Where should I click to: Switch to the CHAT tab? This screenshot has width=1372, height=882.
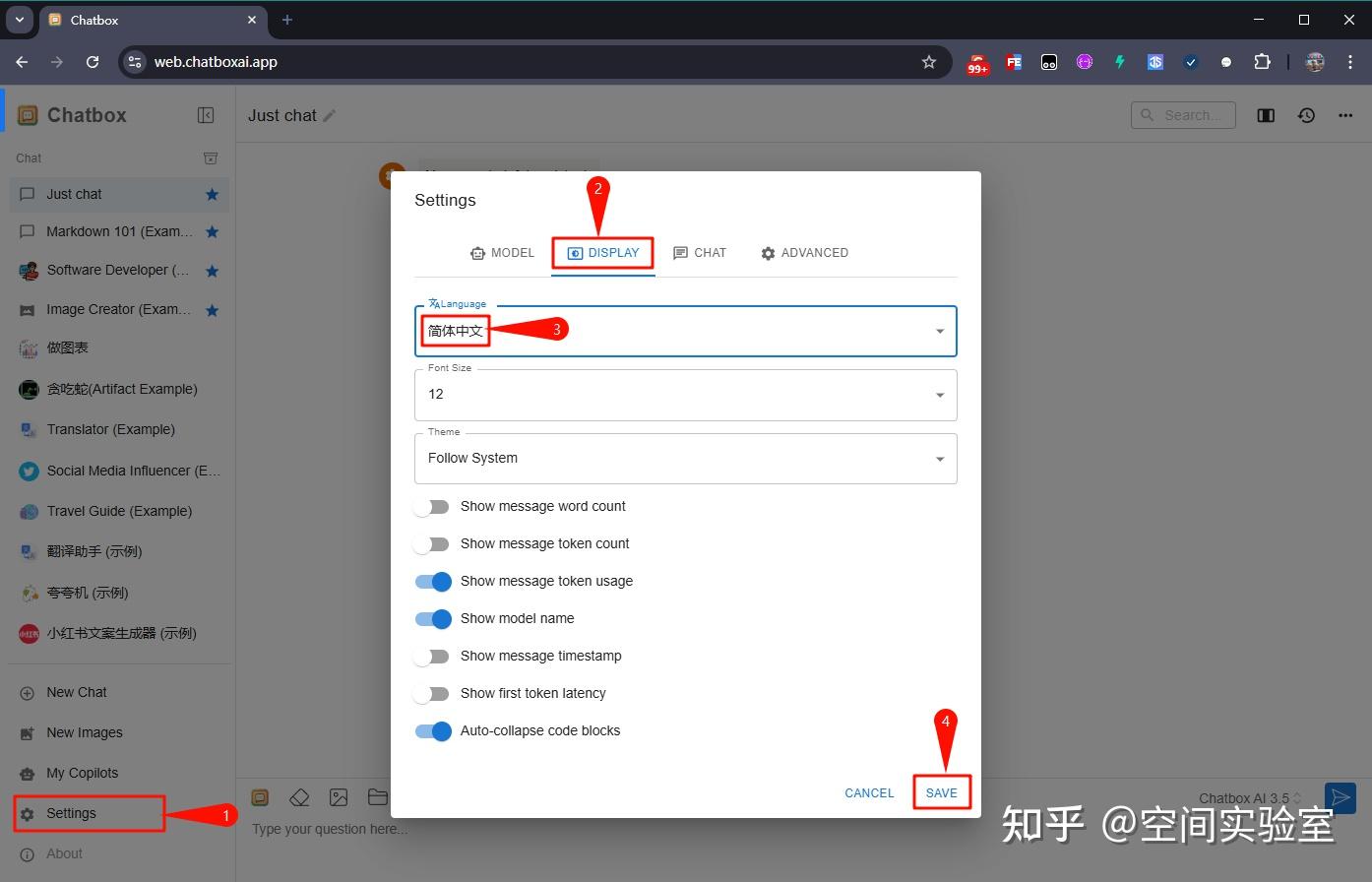coord(700,252)
